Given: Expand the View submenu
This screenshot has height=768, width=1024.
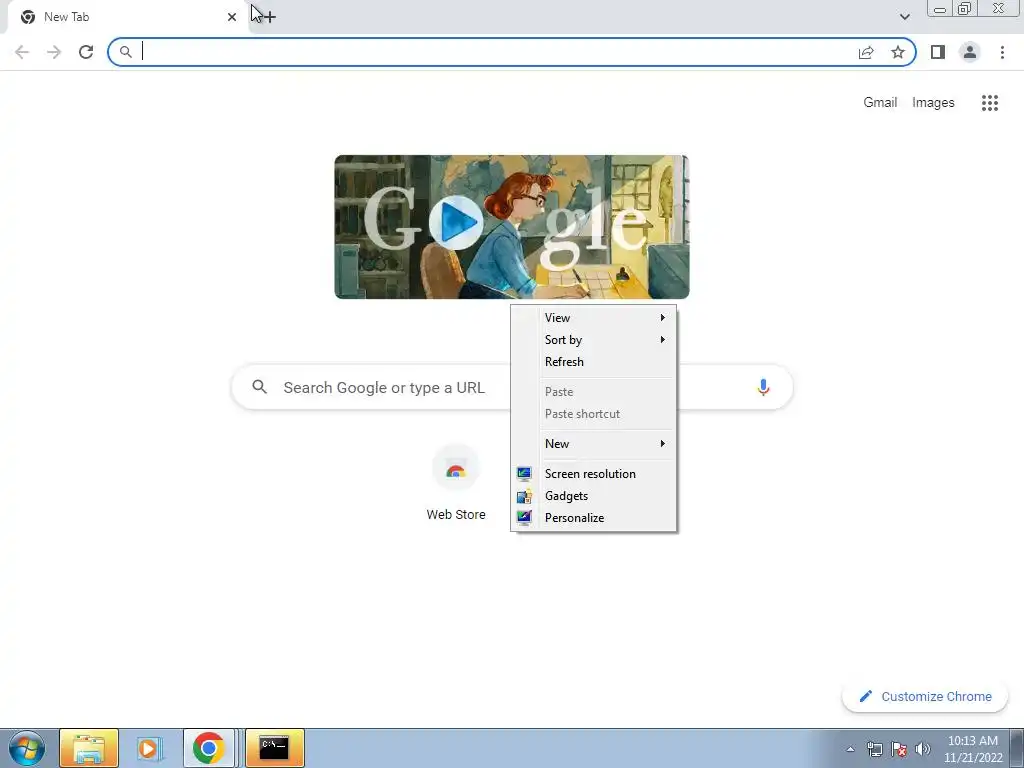Looking at the screenshot, I should coord(593,317).
